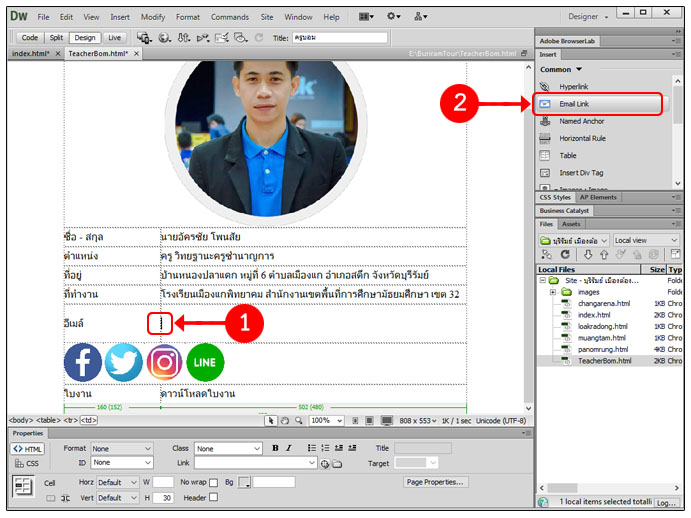Click the Bg color swatch
Viewport: 691px width, 518px height.
click(244, 483)
